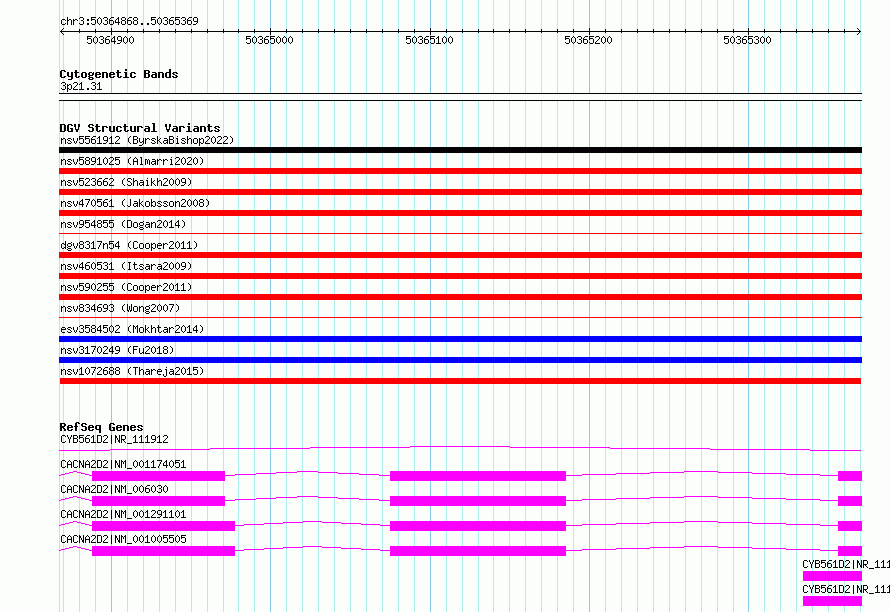Screen dimensions: 890x612
Task: Click first exon of CACNA2D2|NM_001005505
Action: tap(163, 551)
